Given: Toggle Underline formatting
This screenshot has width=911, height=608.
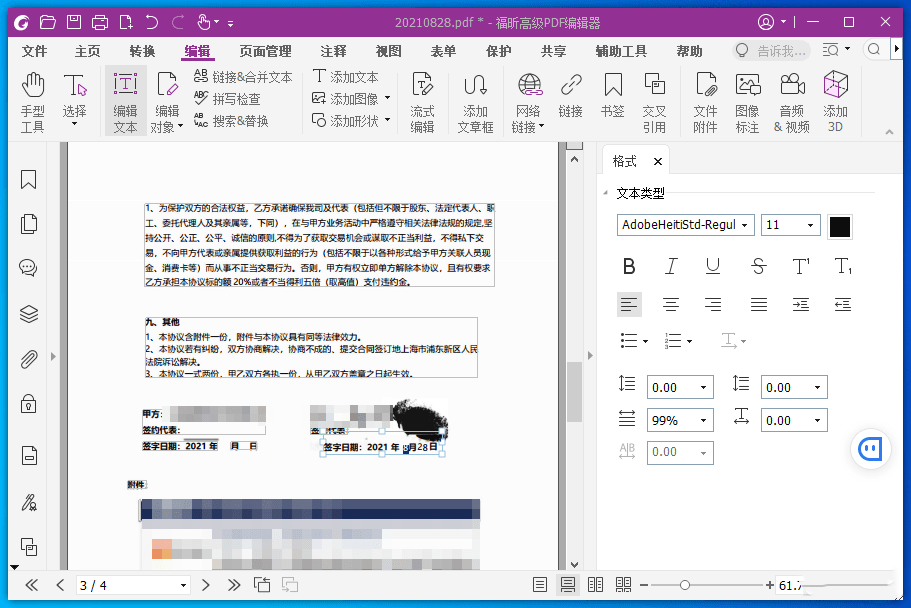Looking at the screenshot, I should 713,266.
